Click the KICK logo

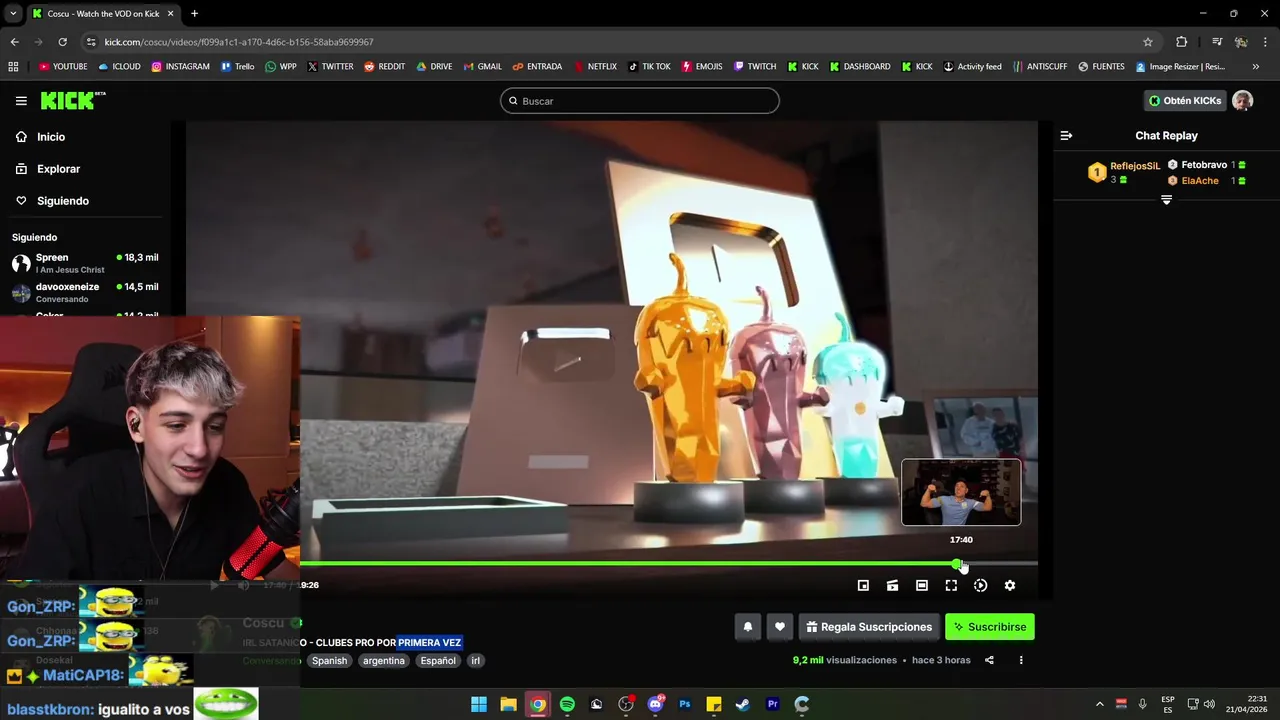(x=72, y=100)
